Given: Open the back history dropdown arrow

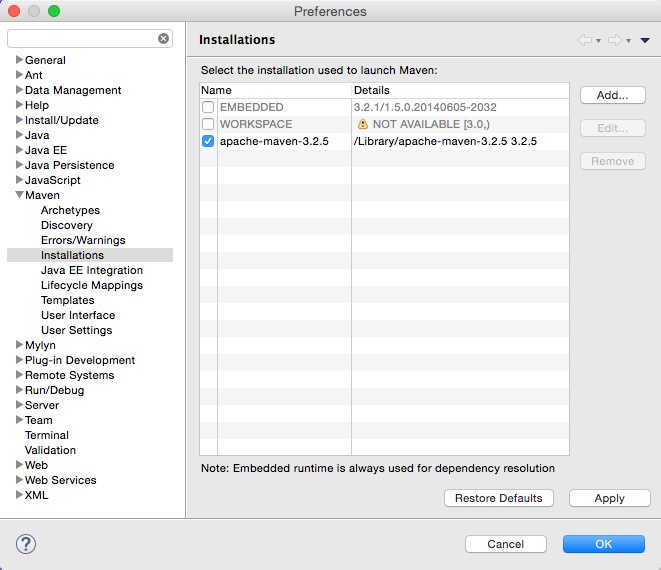Looking at the screenshot, I should [x=598, y=41].
